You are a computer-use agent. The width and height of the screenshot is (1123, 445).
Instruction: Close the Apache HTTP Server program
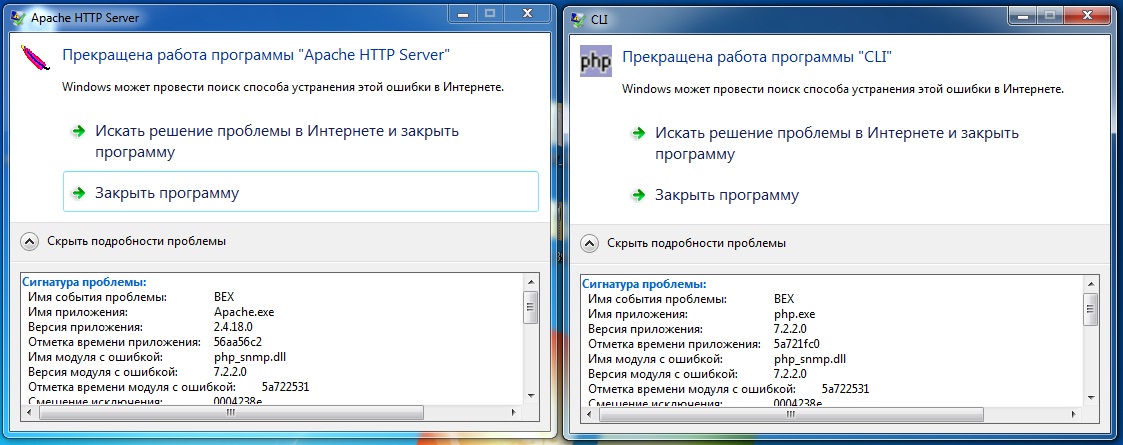pyautogui.click(x=301, y=191)
